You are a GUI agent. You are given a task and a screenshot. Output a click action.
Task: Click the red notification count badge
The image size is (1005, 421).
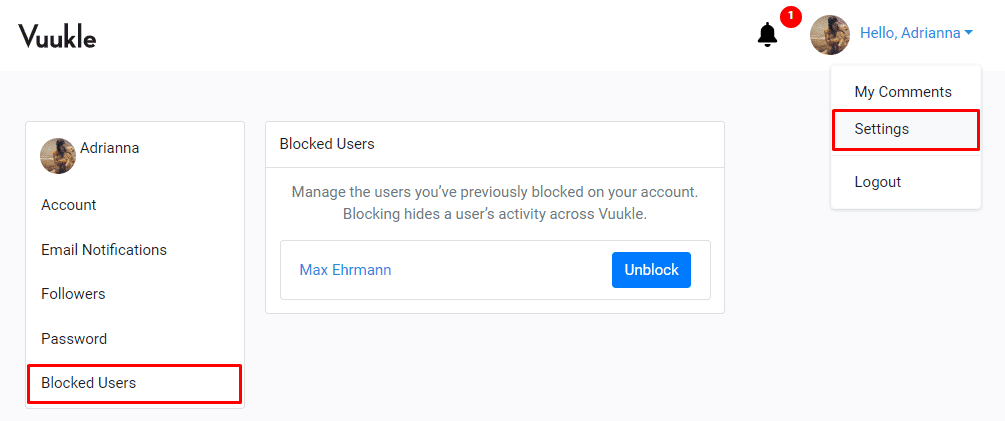tap(791, 16)
